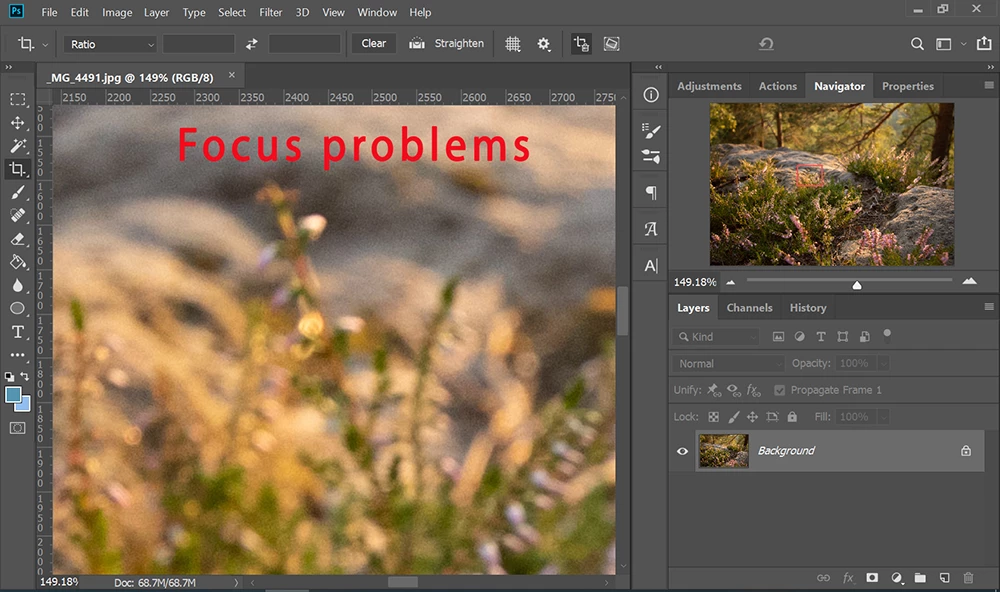Open the Opacity slider dropdown arrow

pyautogui.click(x=883, y=364)
